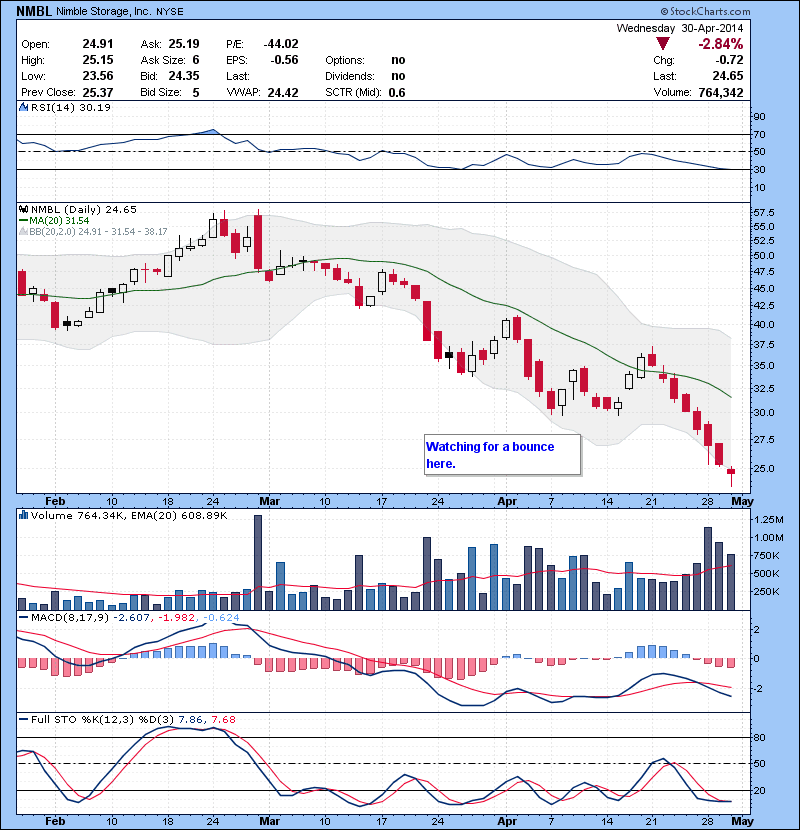This screenshot has width=800, height=830.
Task: Click the Apr label under the stochastic panel
Action: pyautogui.click(x=507, y=821)
